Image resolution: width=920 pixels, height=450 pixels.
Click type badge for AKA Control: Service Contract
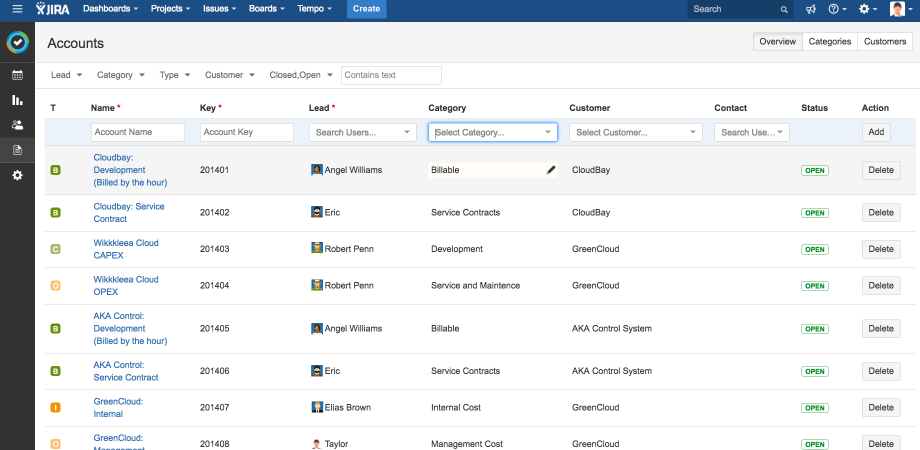click(56, 371)
